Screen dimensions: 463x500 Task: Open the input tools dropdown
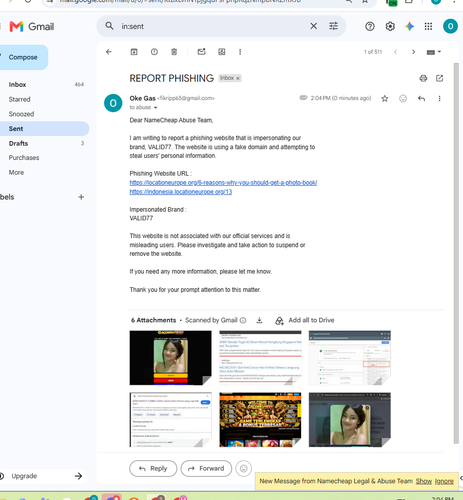coord(434,52)
